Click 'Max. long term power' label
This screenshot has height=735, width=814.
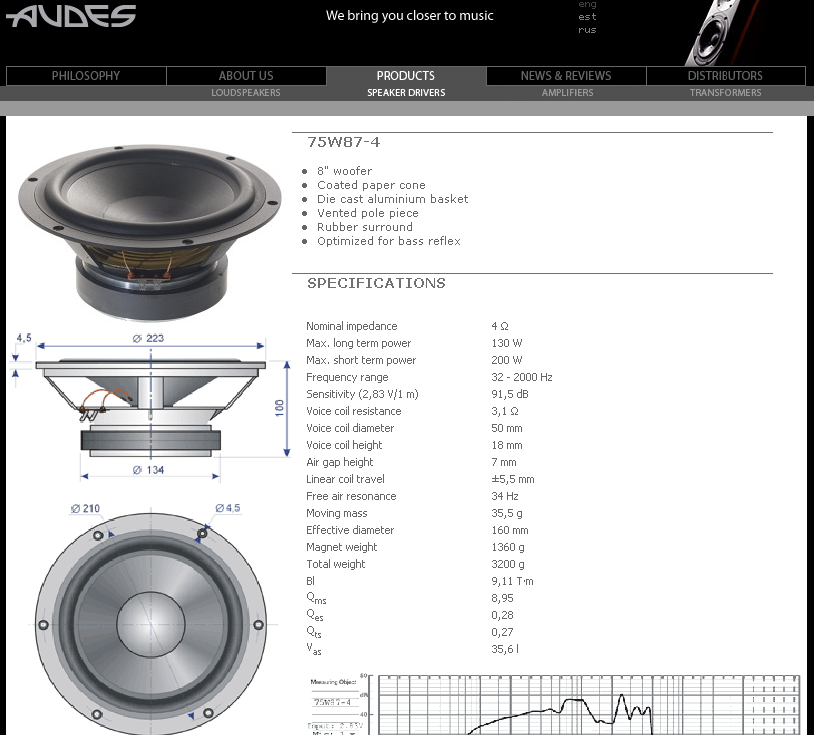pos(358,343)
